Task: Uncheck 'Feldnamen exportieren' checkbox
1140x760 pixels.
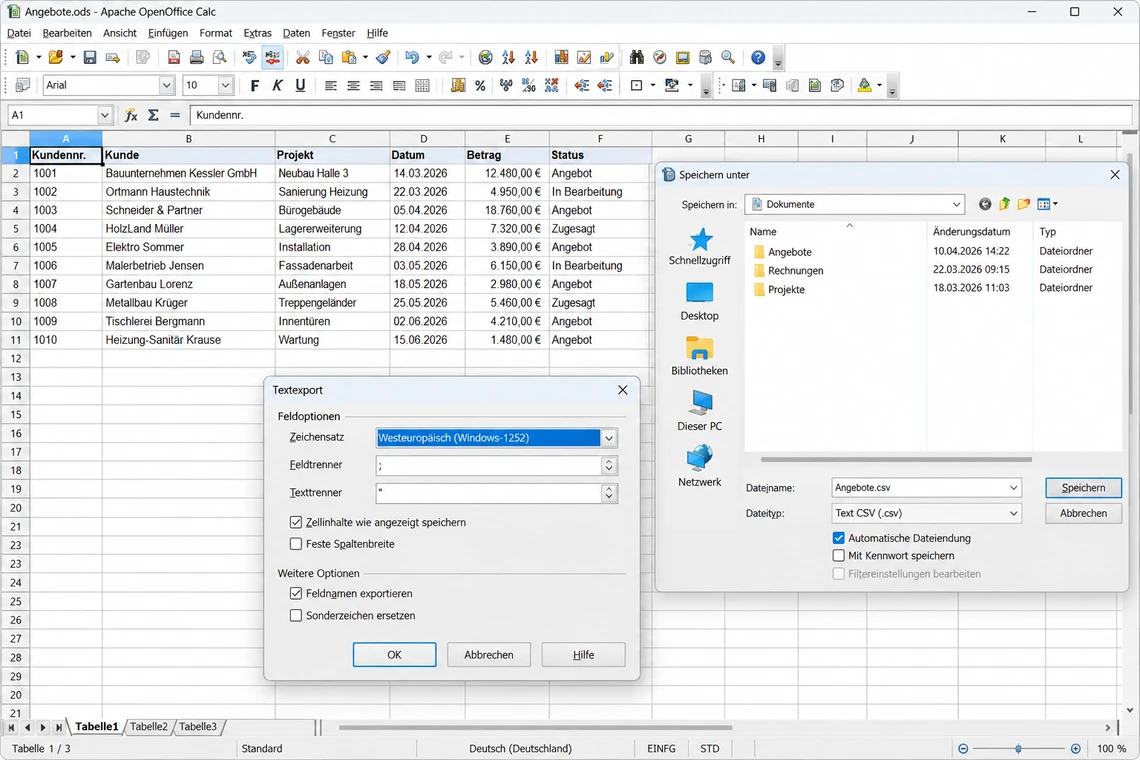Action: [296, 593]
